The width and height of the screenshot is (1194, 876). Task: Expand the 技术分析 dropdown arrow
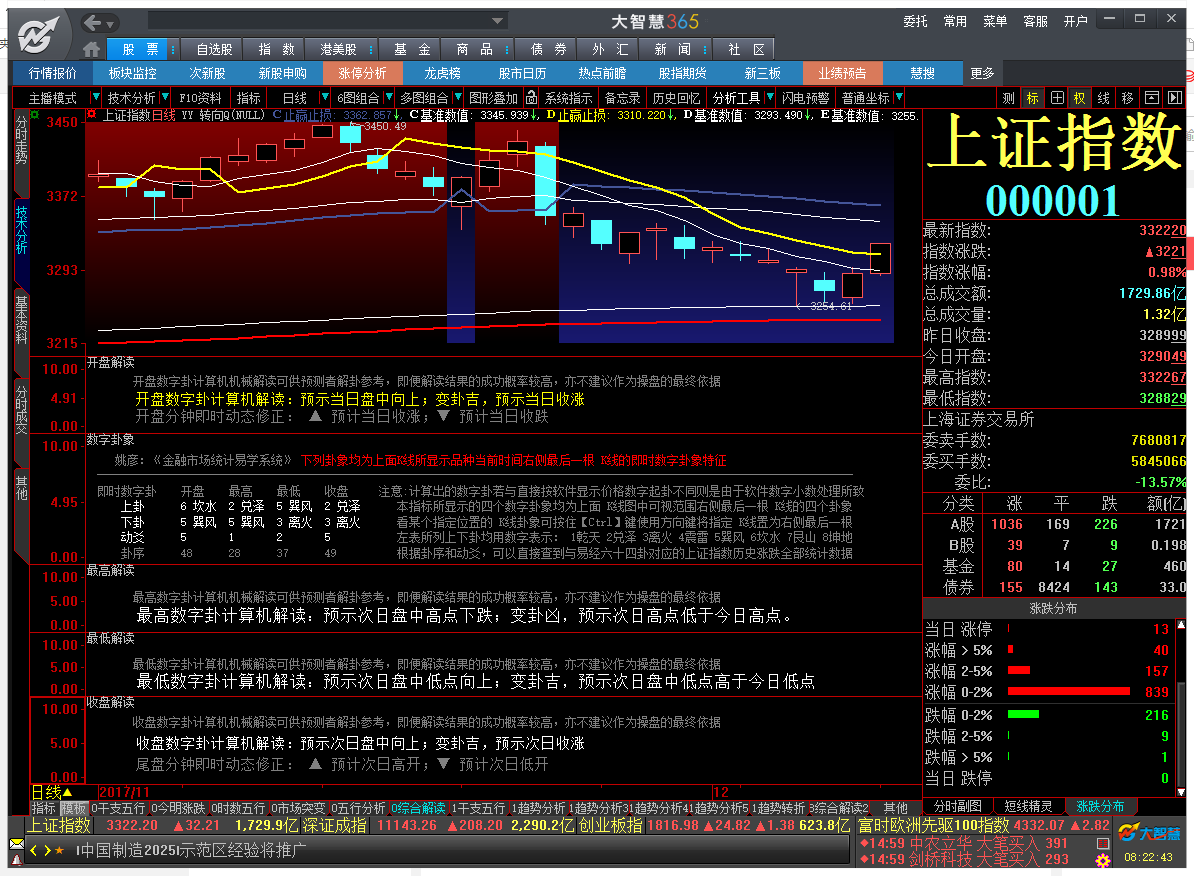coord(164,98)
